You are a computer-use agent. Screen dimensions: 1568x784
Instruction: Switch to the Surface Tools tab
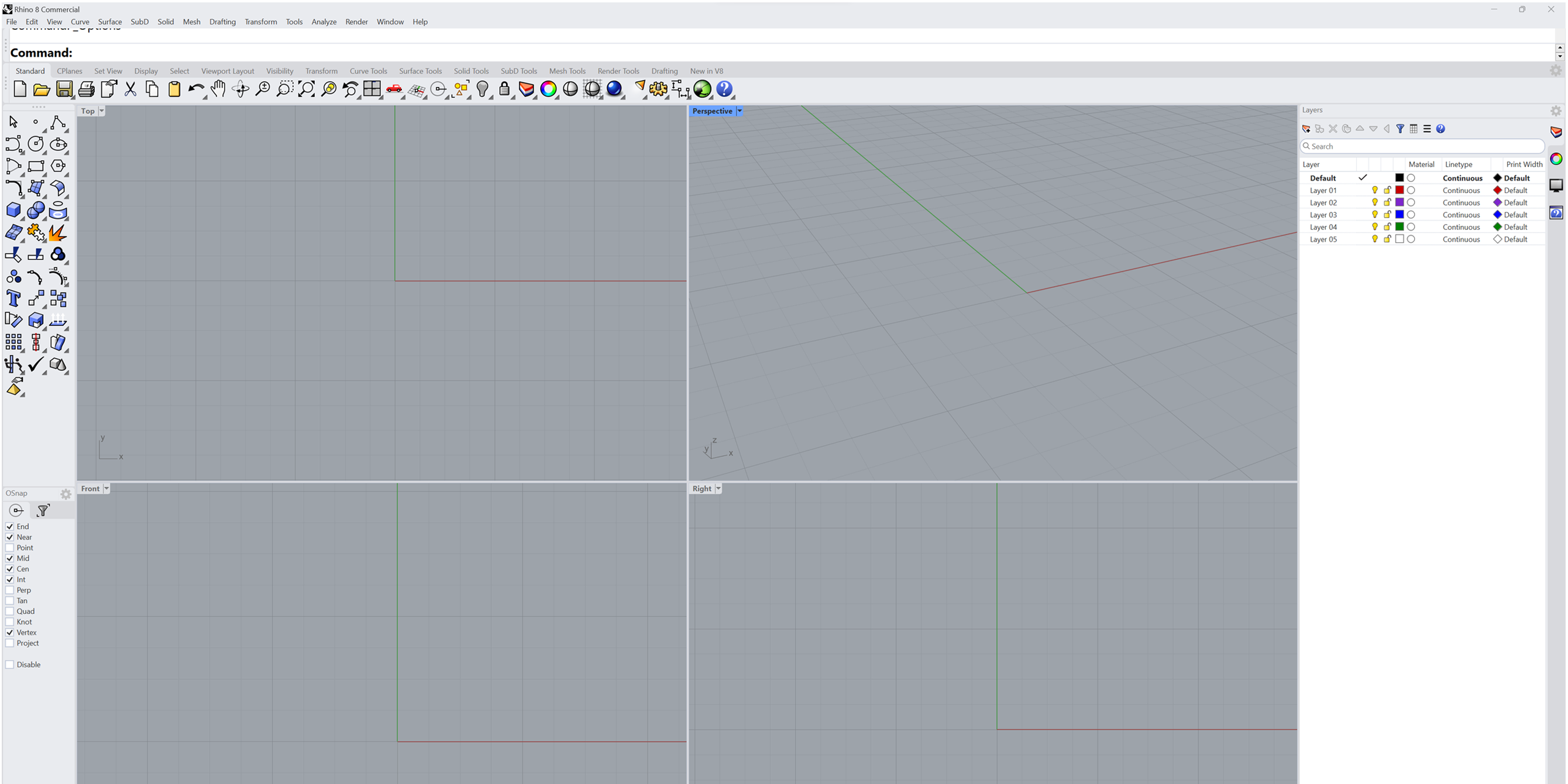click(420, 71)
